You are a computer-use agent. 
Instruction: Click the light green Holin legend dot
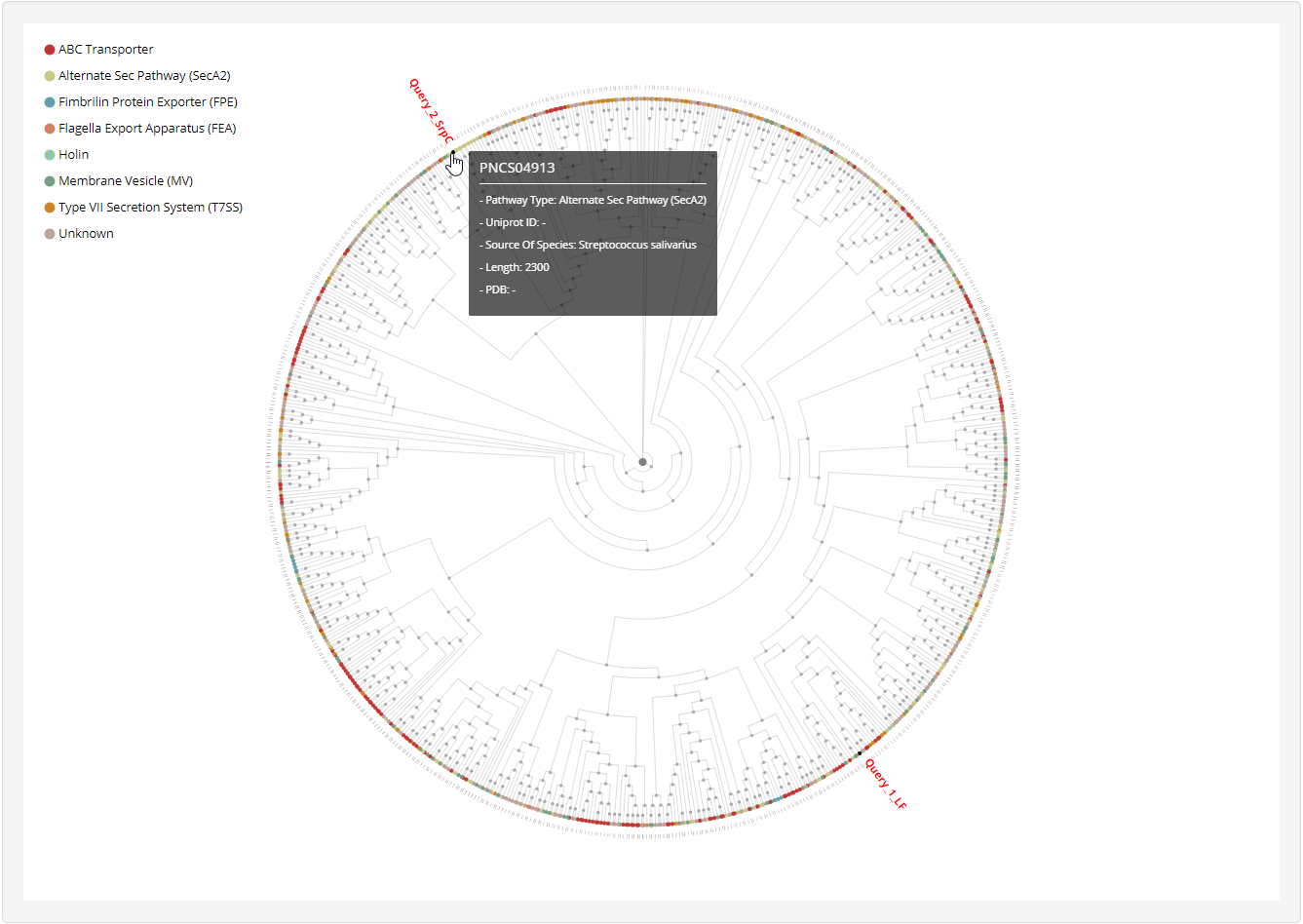click(50, 155)
